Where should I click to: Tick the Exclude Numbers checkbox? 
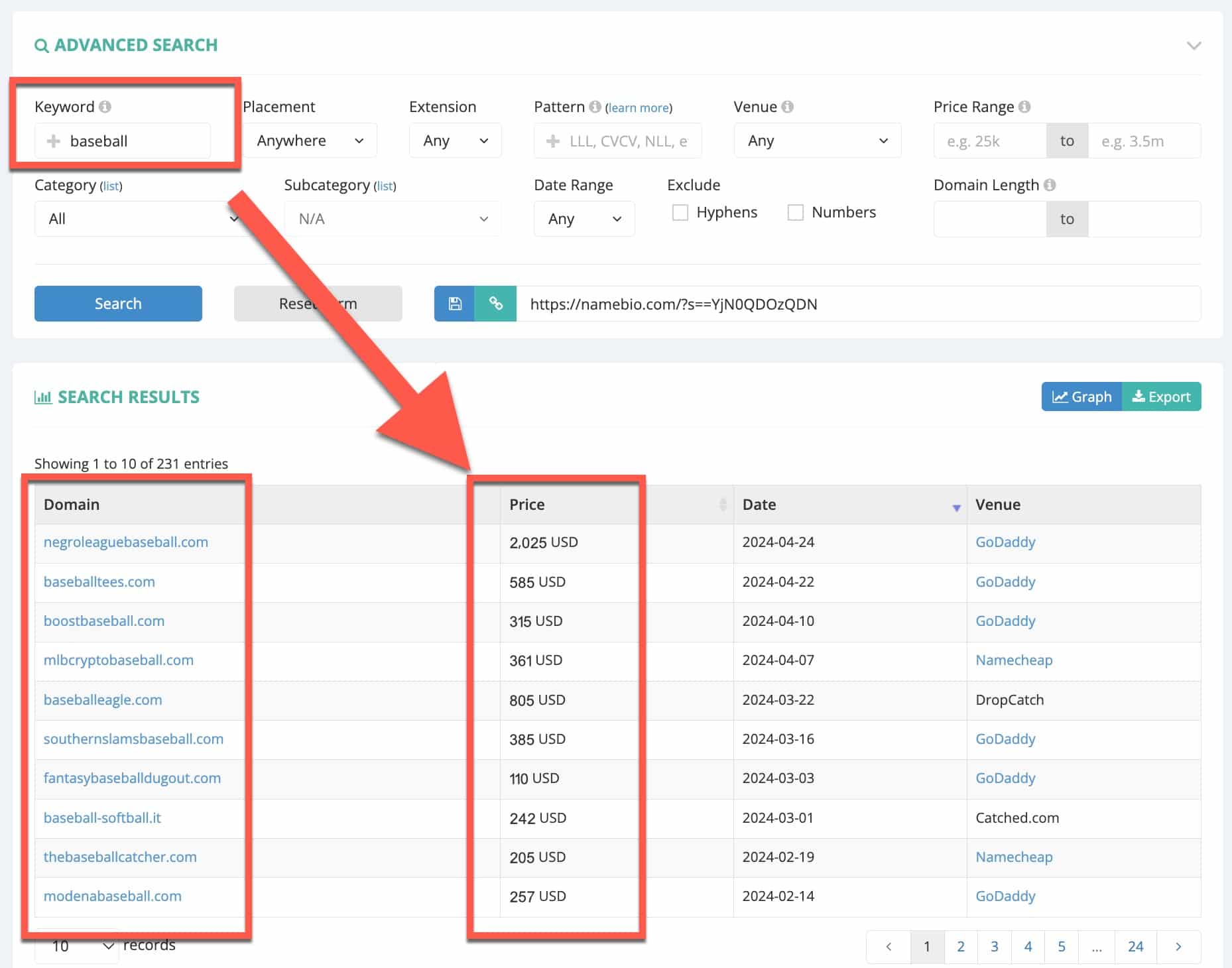[x=795, y=212]
